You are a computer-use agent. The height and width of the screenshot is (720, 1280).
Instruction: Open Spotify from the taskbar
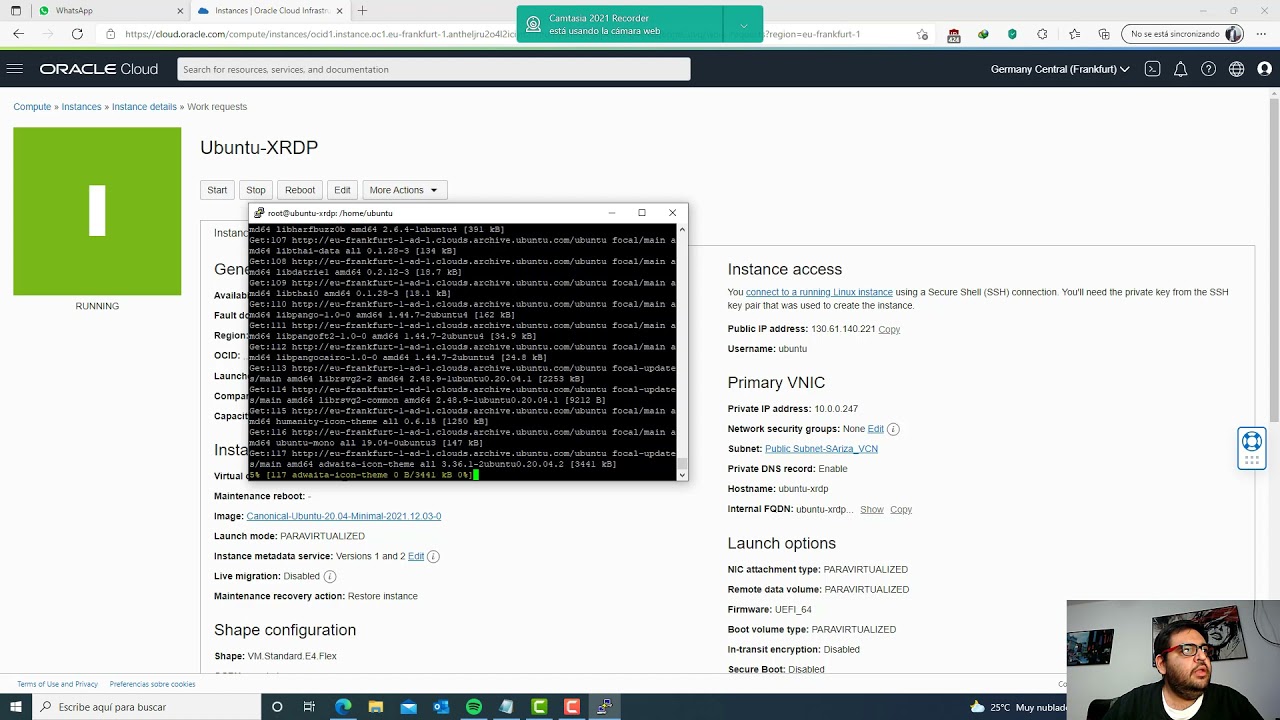473,707
